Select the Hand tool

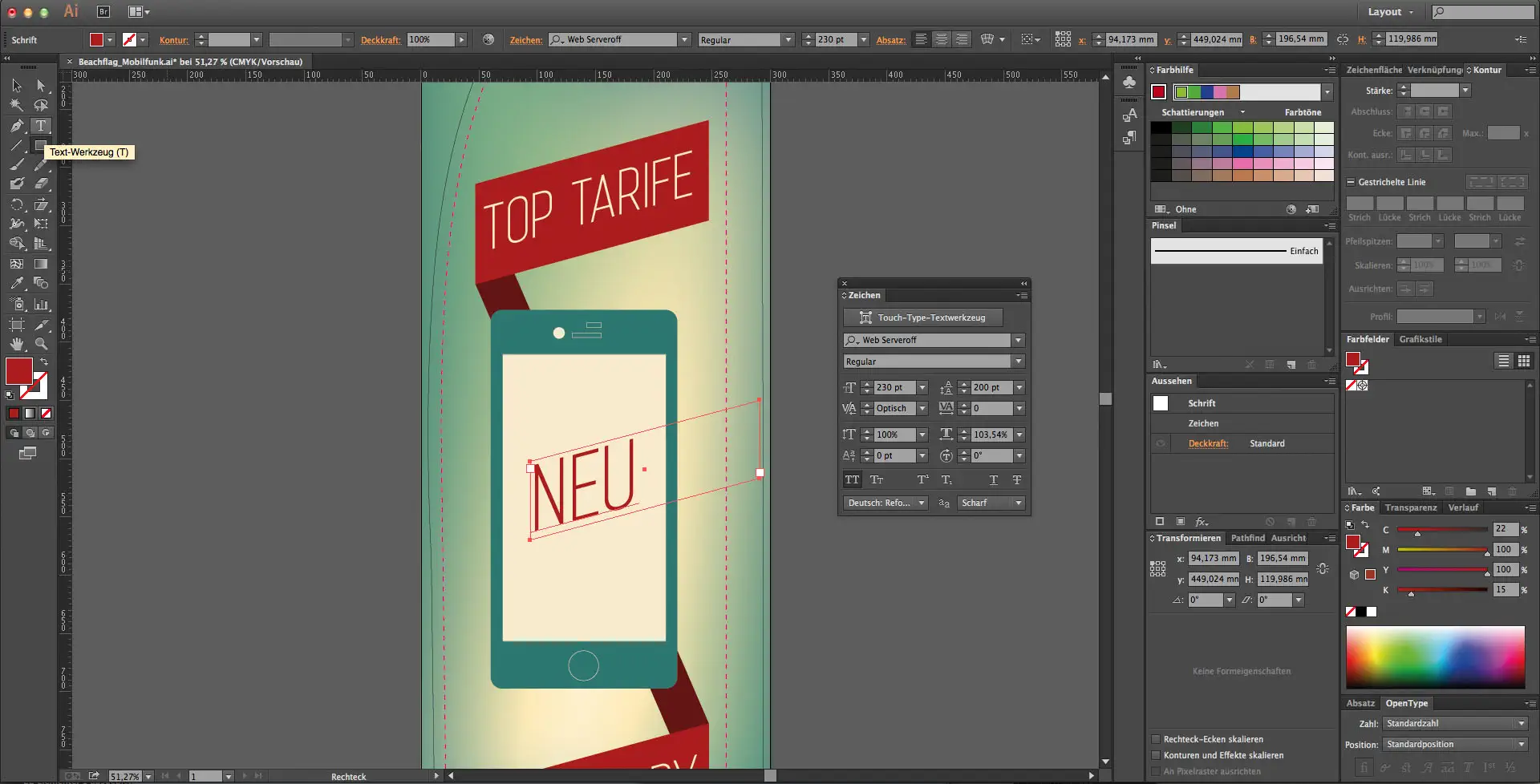(17, 344)
